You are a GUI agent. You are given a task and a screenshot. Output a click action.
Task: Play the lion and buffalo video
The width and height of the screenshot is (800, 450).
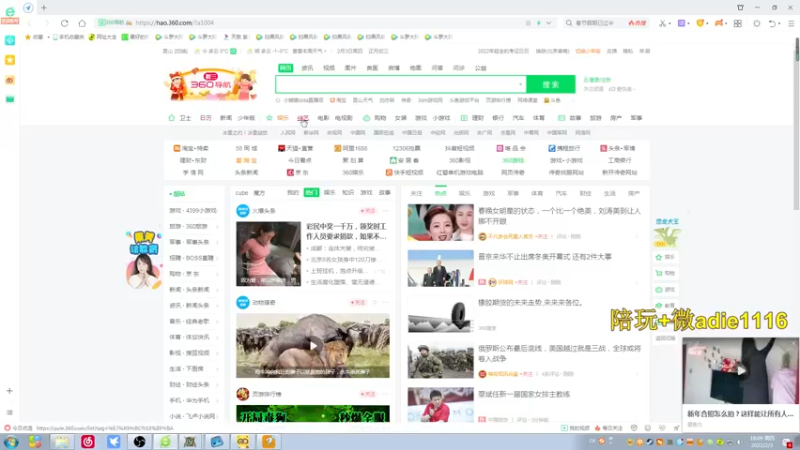pyautogui.click(x=313, y=345)
